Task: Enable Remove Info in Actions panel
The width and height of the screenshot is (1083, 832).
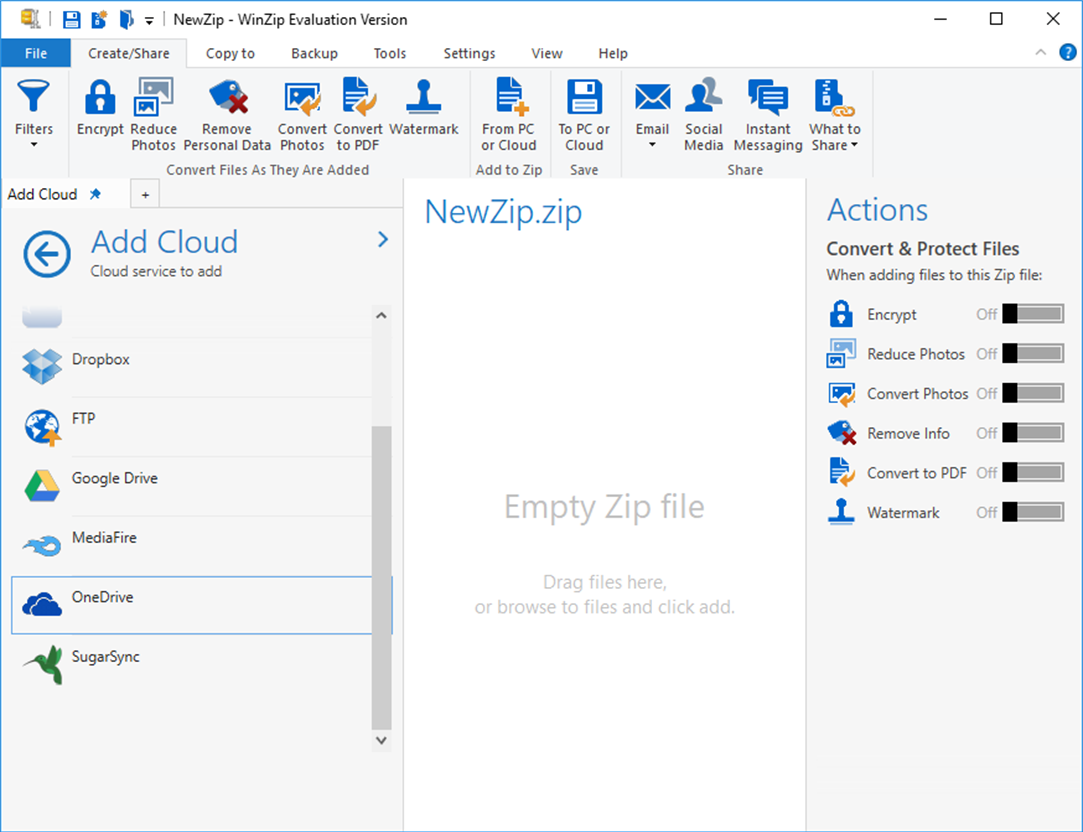Action: [x=1034, y=433]
